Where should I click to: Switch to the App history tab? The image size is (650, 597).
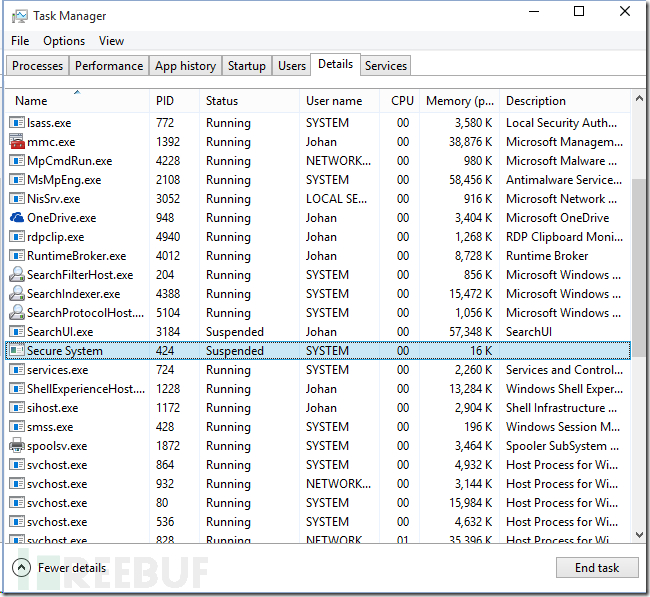coord(185,66)
